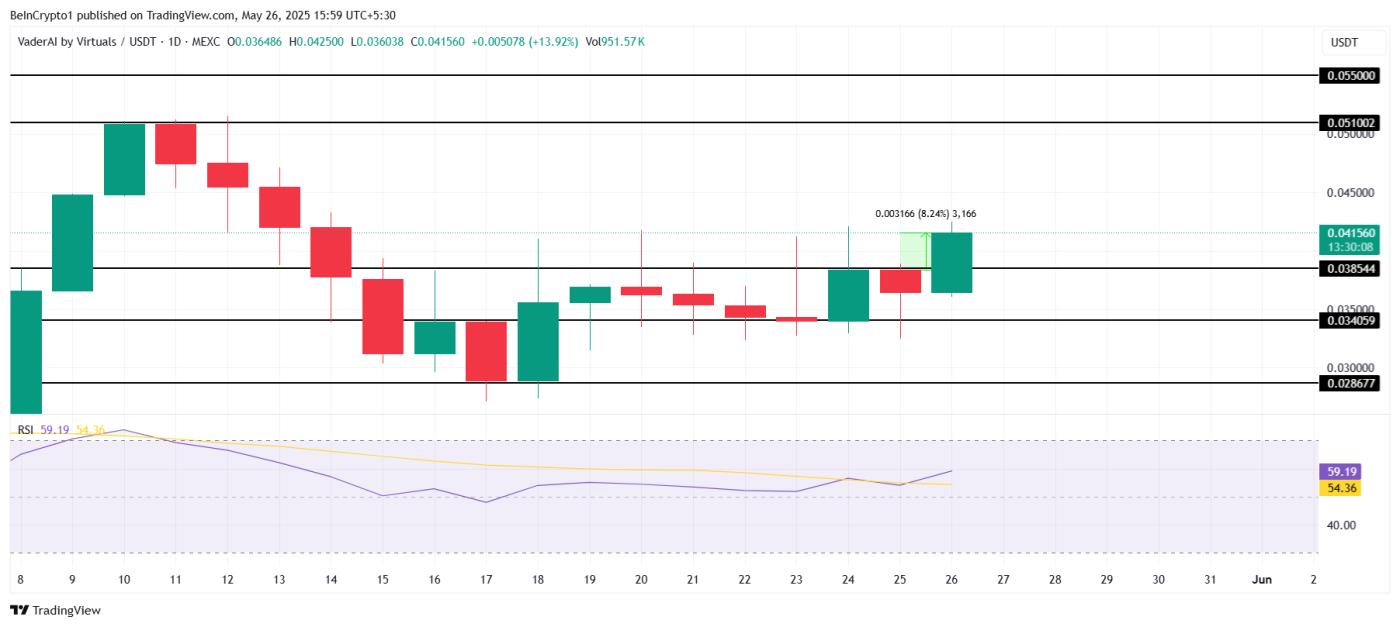Click the 0.028677 support level label

tap(1349, 384)
